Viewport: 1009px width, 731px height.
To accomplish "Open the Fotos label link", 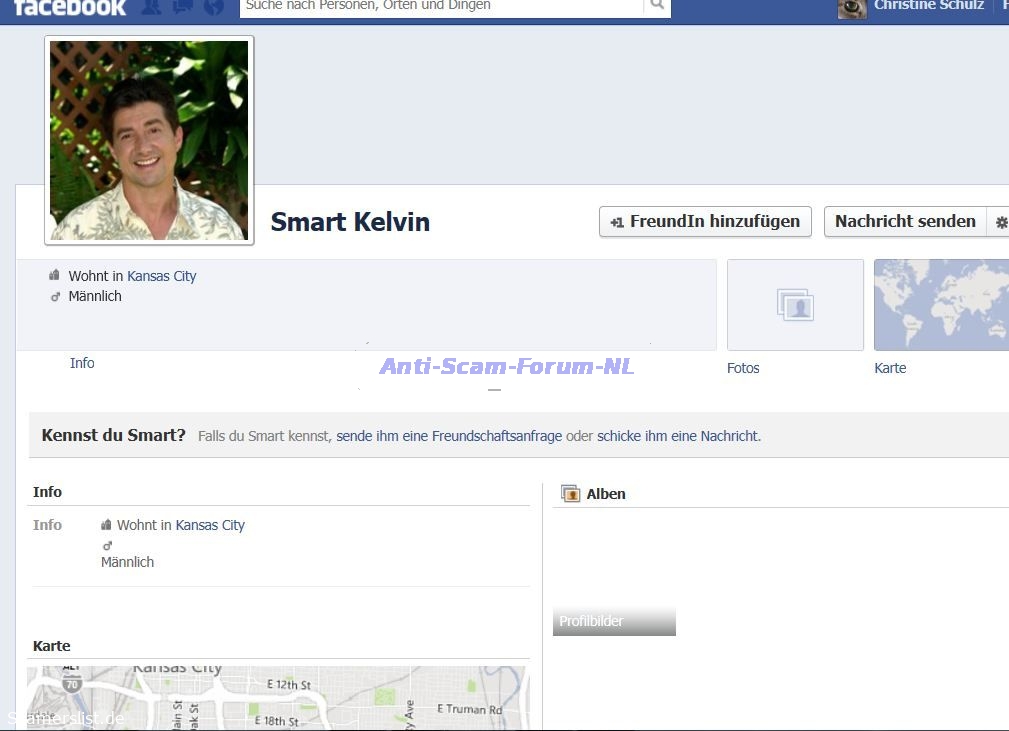I will tap(743, 368).
